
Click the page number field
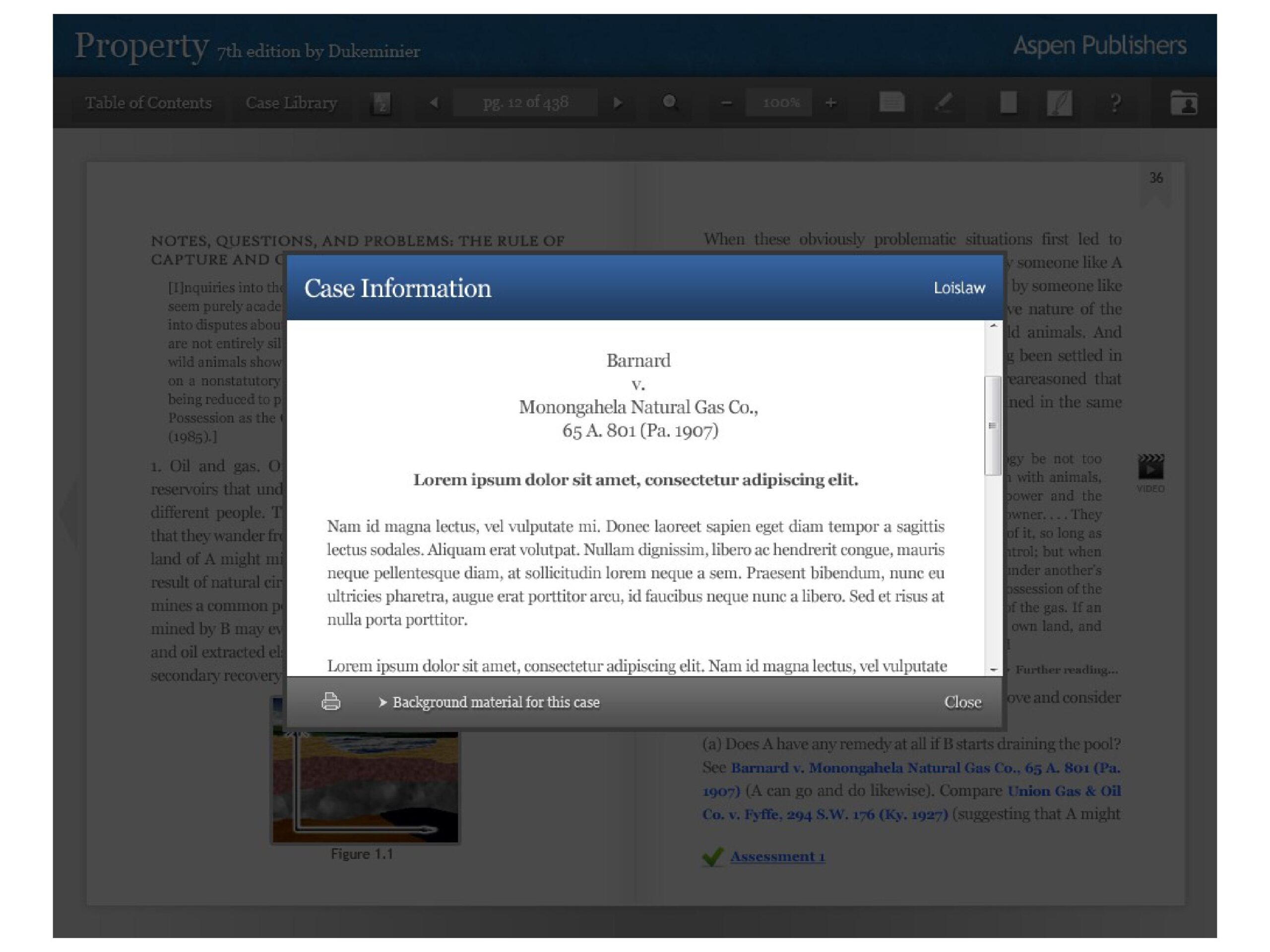click(x=525, y=103)
